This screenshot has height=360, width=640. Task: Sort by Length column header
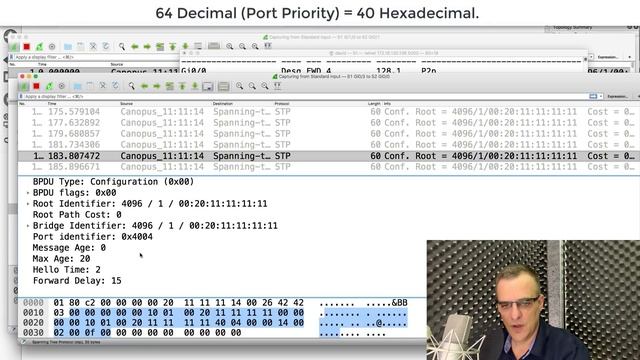point(374,104)
